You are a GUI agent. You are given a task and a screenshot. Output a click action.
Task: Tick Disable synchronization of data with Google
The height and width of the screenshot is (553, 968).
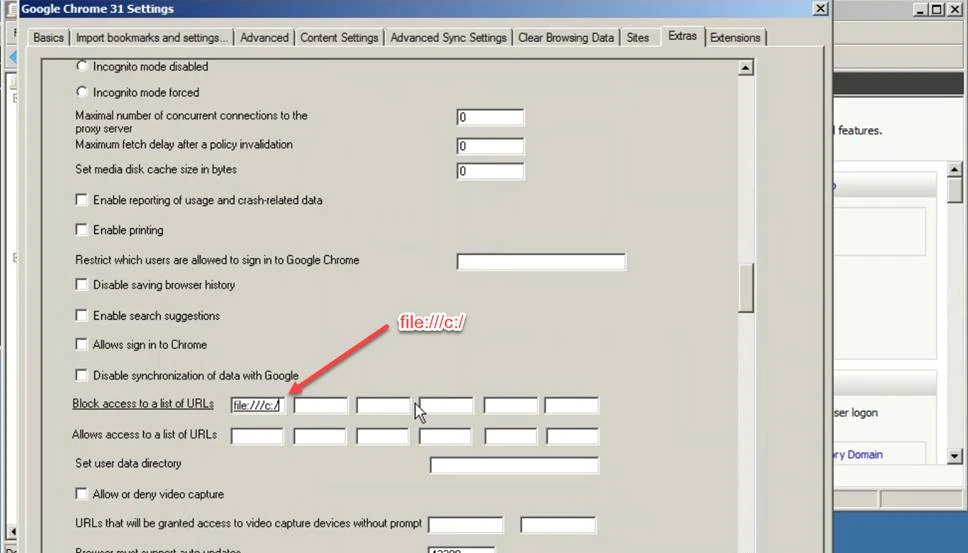[82, 376]
